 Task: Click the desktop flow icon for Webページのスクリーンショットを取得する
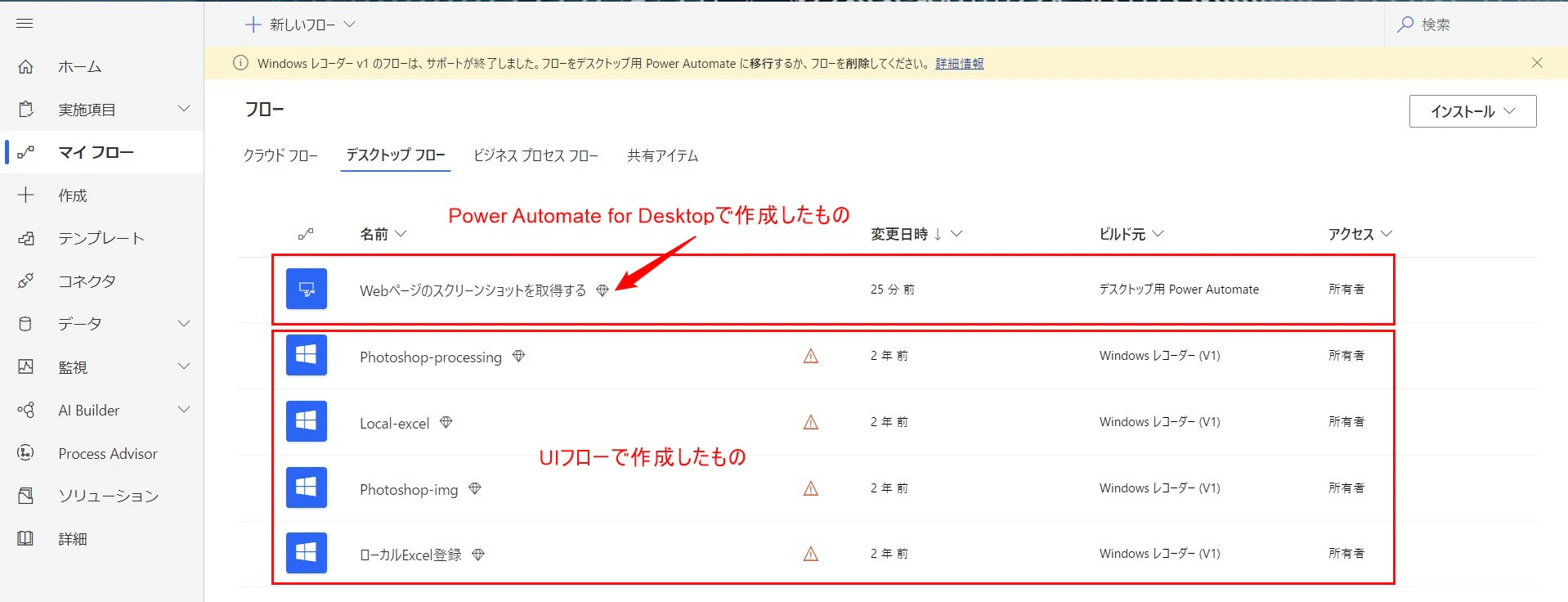pyautogui.click(x=307, y=289)
